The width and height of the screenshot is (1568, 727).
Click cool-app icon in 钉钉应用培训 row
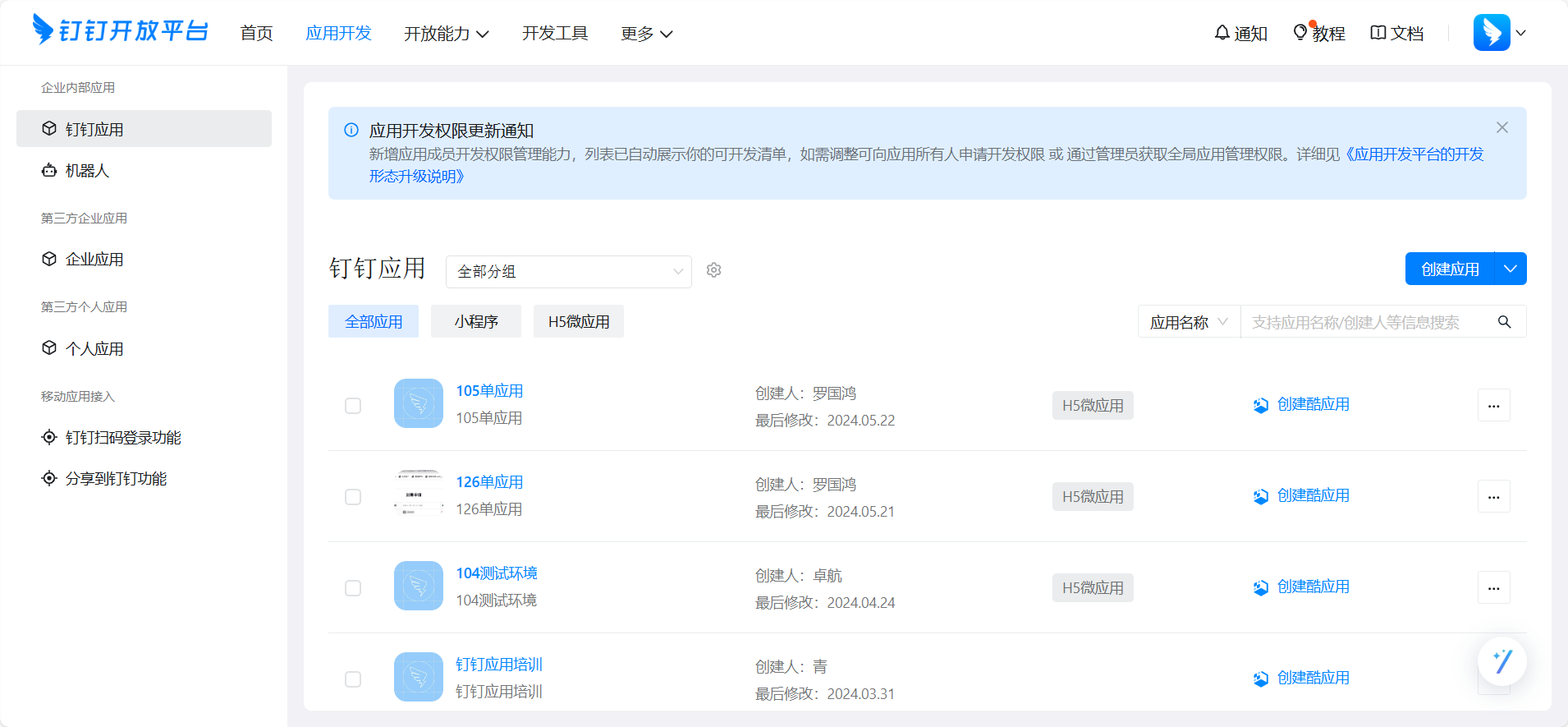(1261, 679)
